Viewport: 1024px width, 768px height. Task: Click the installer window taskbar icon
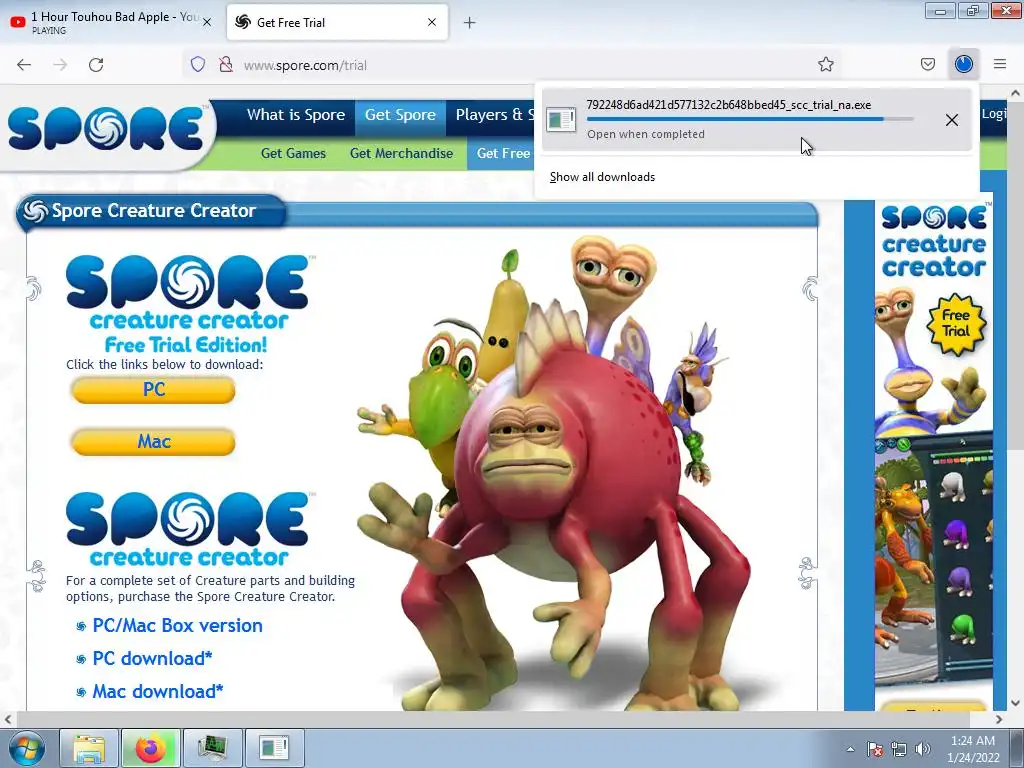click(x=274, y=748)
